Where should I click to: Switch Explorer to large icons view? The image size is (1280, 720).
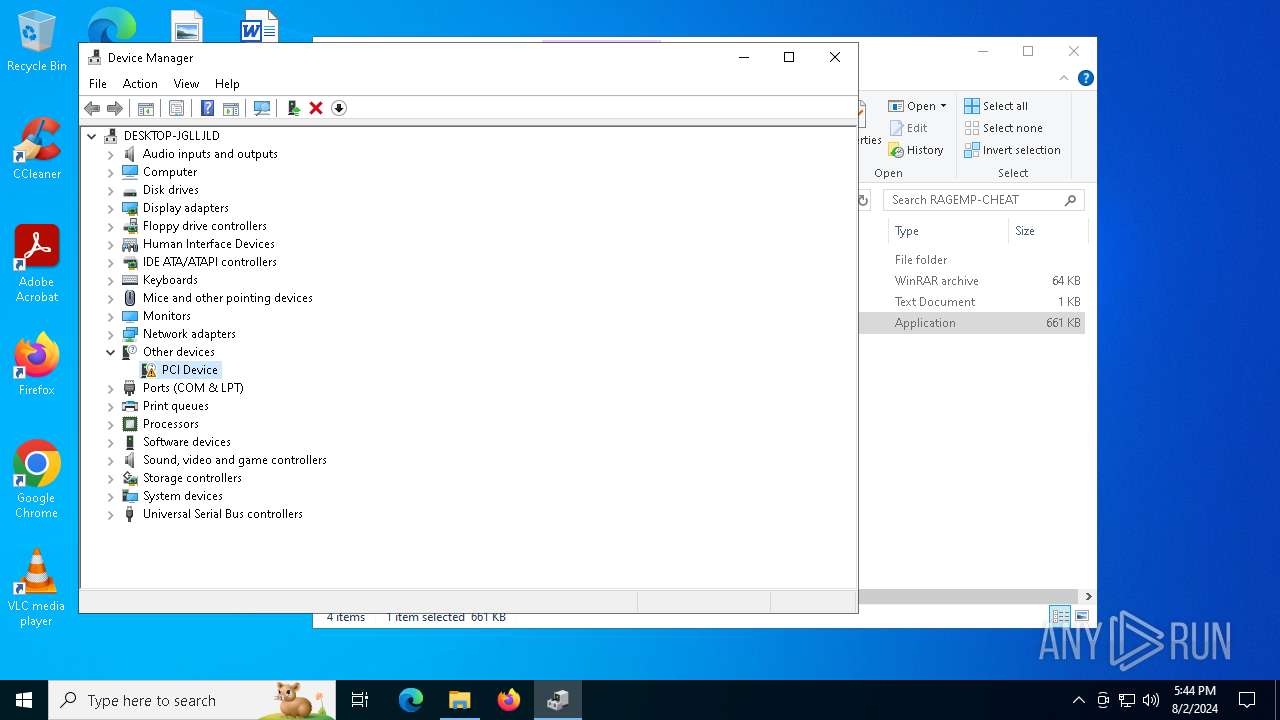click(x=1081, y=616)
